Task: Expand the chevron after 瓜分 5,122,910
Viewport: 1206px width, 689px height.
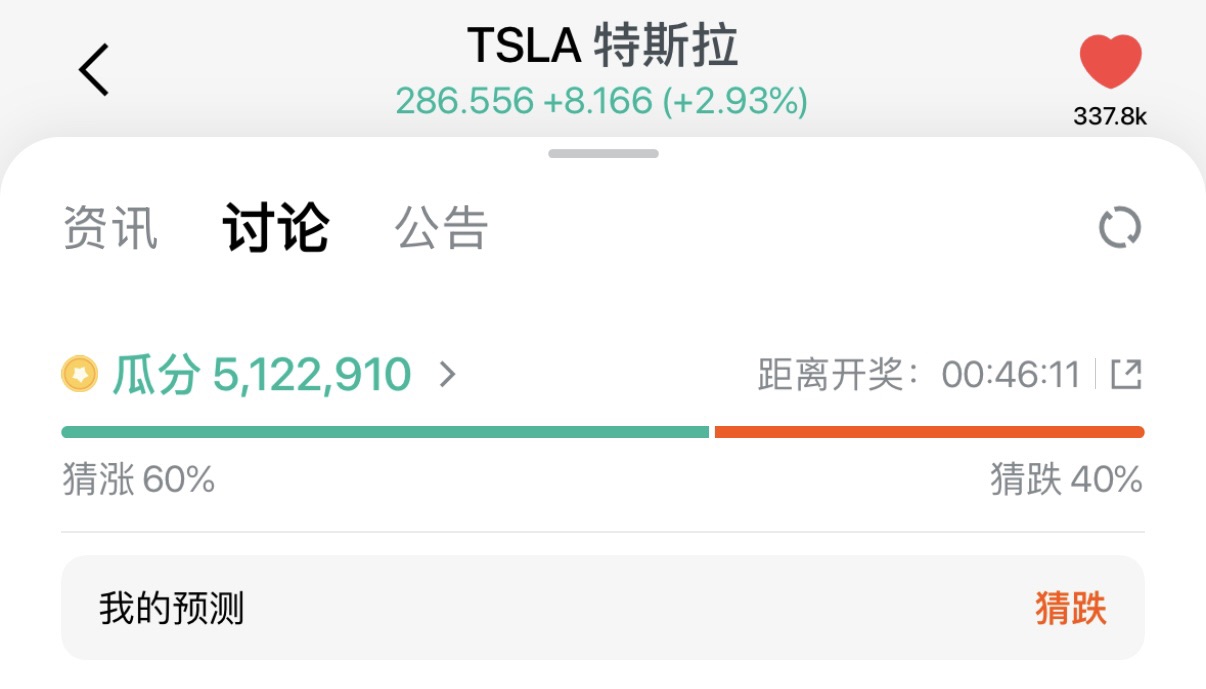Action: coord(448,375)
